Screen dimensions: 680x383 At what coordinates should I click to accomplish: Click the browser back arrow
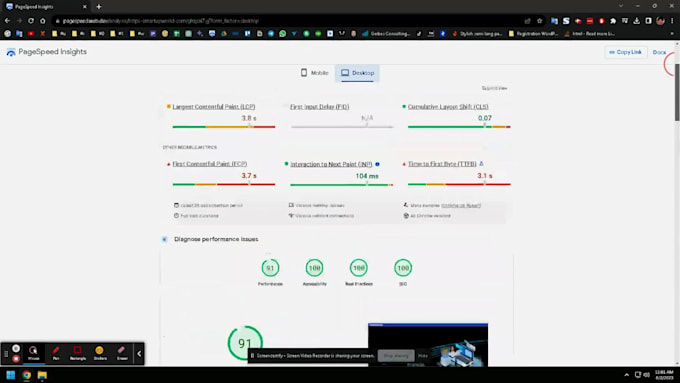(7, 21)
